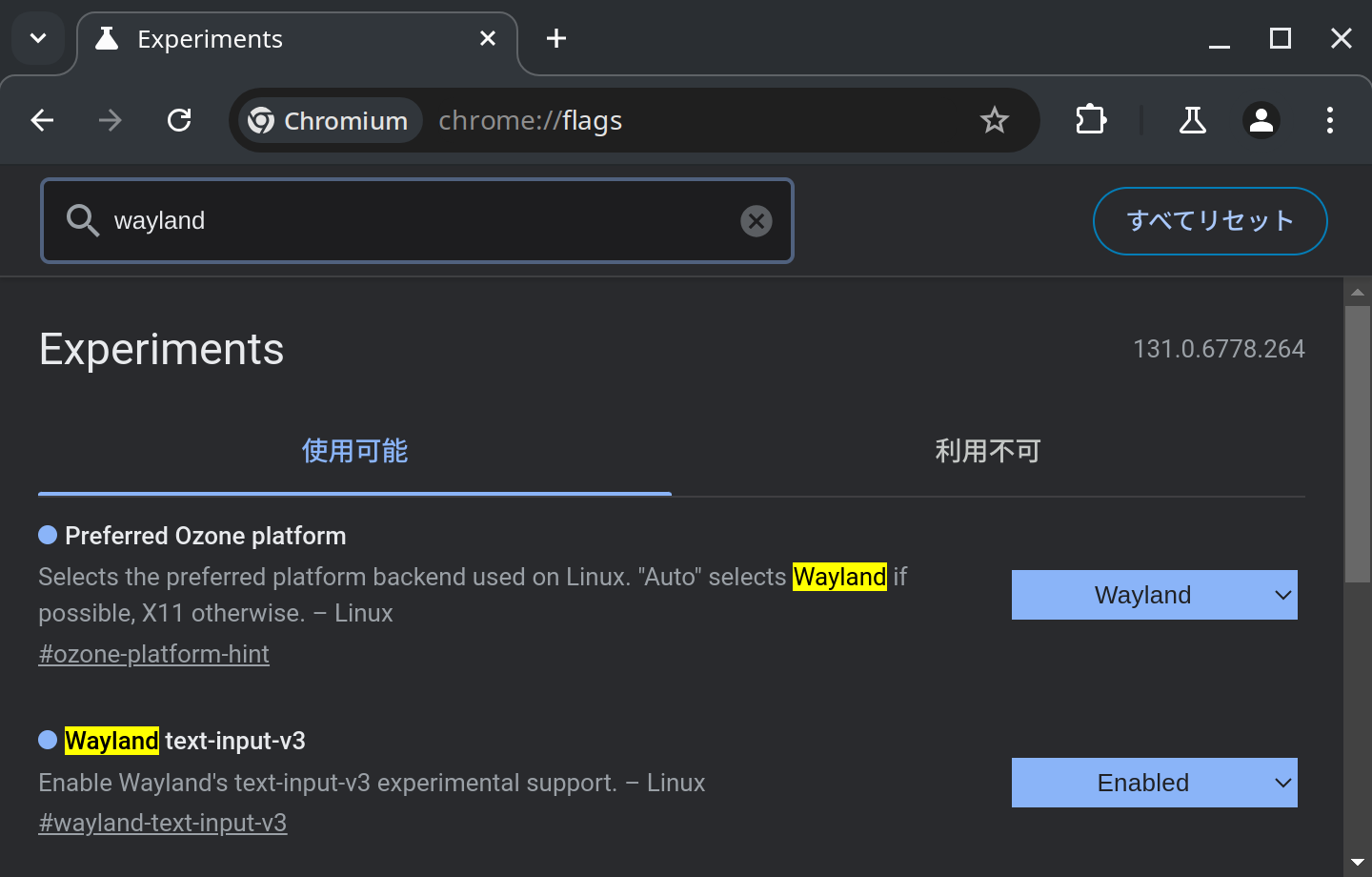Click the Chrome Labs flask icon
1372x877 pixels.
[1192, 120]
